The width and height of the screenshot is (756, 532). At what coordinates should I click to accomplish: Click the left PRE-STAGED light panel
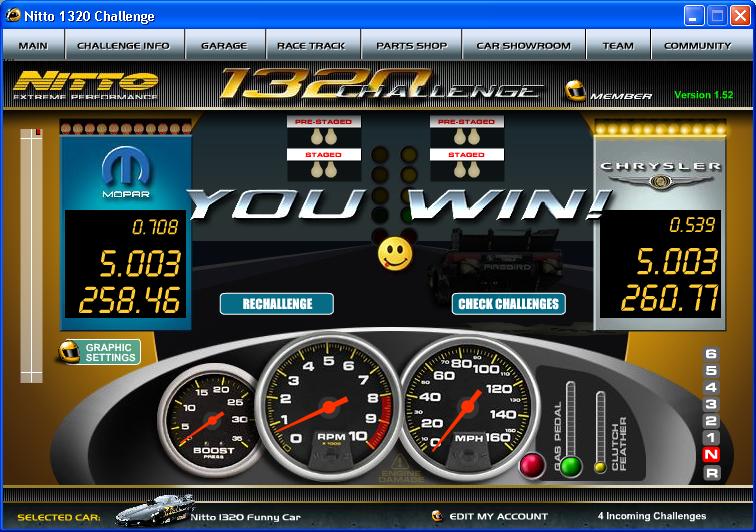tap(324, 131)
